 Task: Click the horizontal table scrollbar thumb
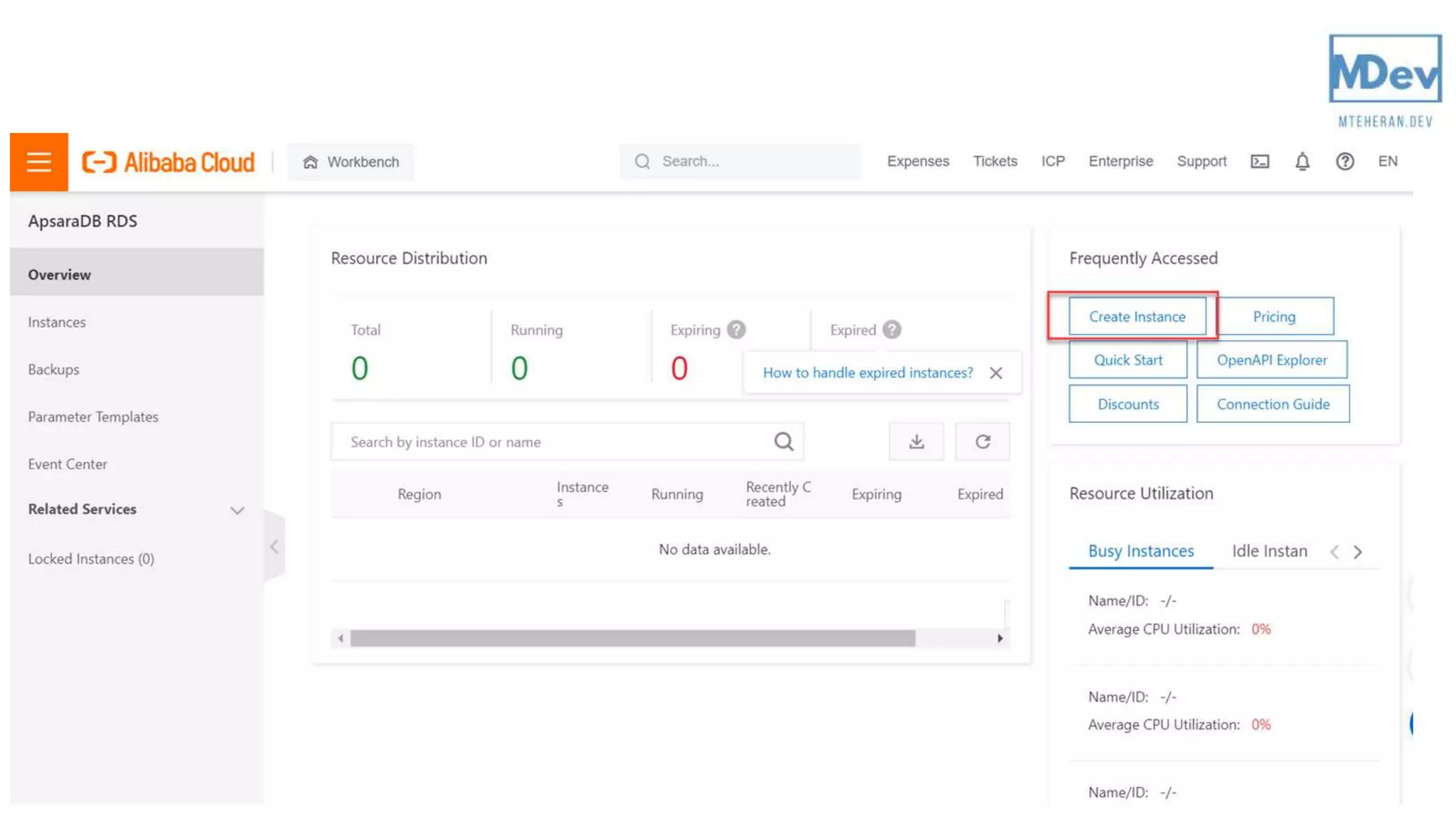point(633,638)
